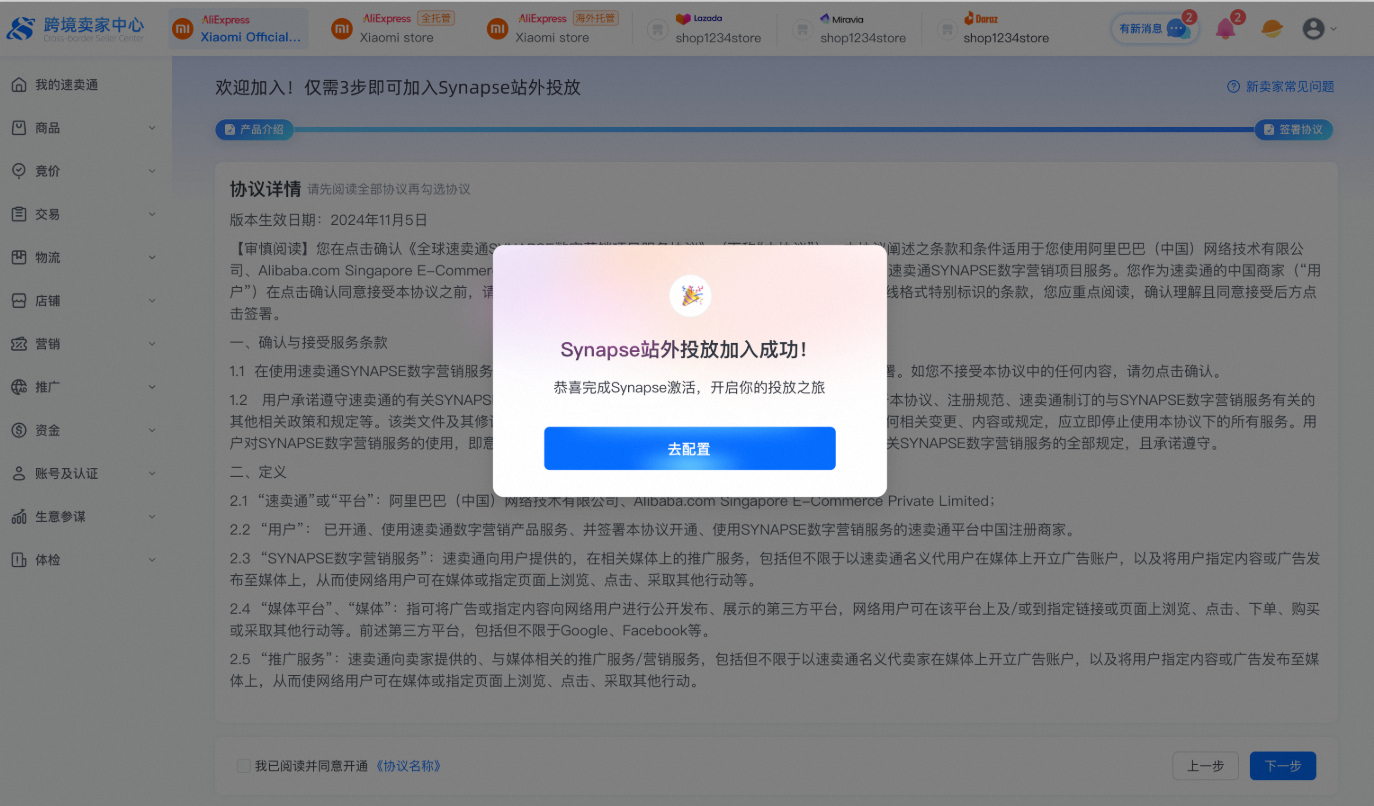This screenshot has width=1374, height=806.
Task: Expand the 账号及认证 menu chevron
Action: 152,474
